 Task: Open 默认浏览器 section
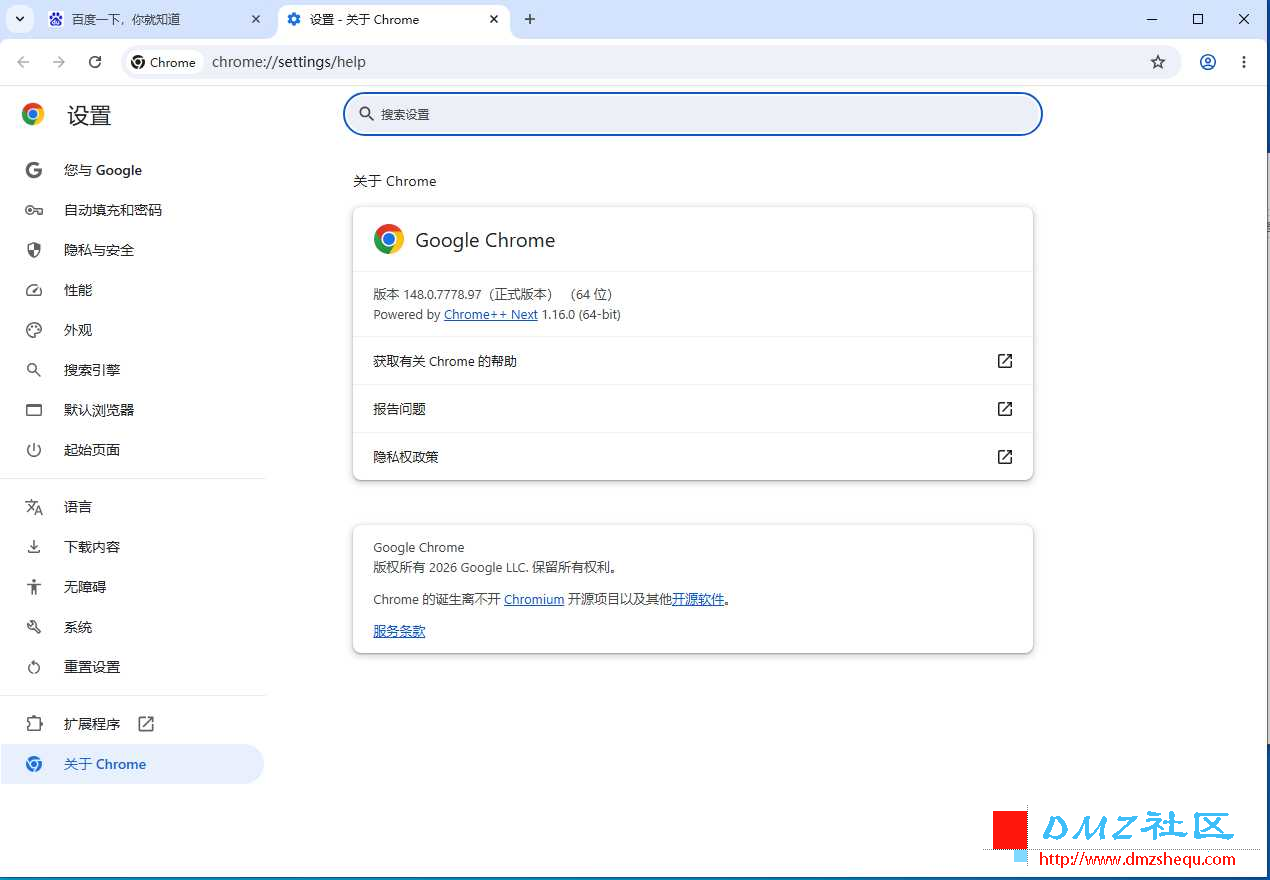[x=132, y=410]
